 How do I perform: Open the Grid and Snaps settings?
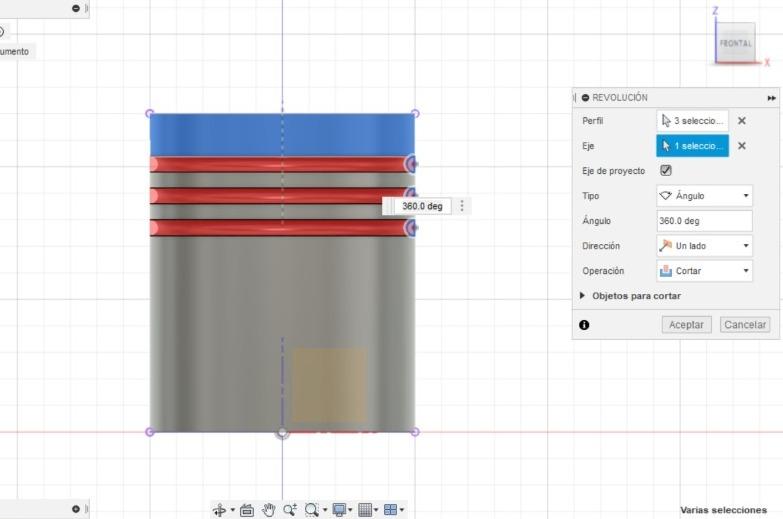tap(366, 510)
